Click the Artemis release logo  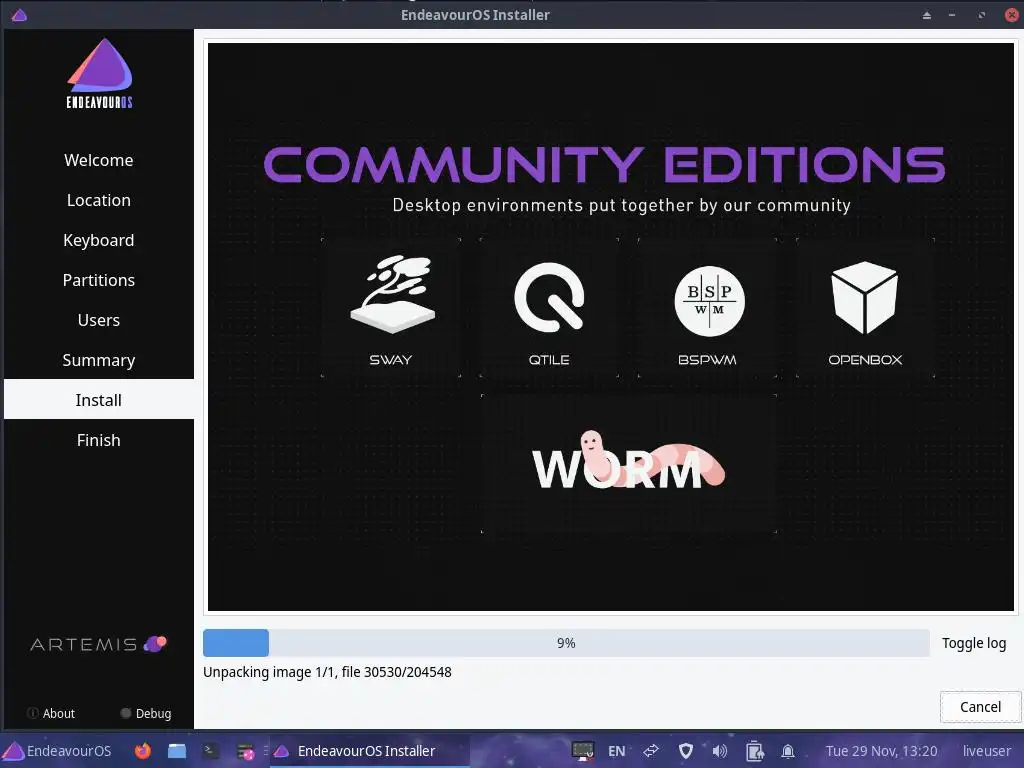99,645
